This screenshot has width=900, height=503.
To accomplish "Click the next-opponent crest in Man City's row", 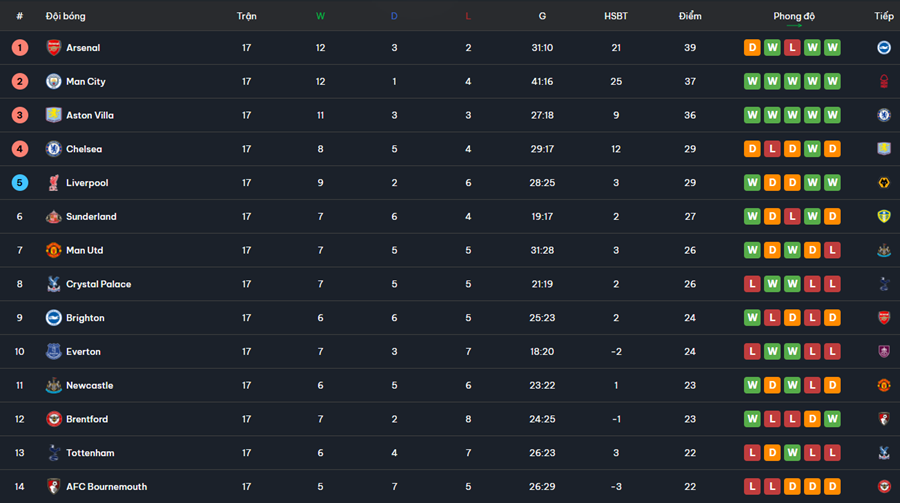I will coord(884,82).
